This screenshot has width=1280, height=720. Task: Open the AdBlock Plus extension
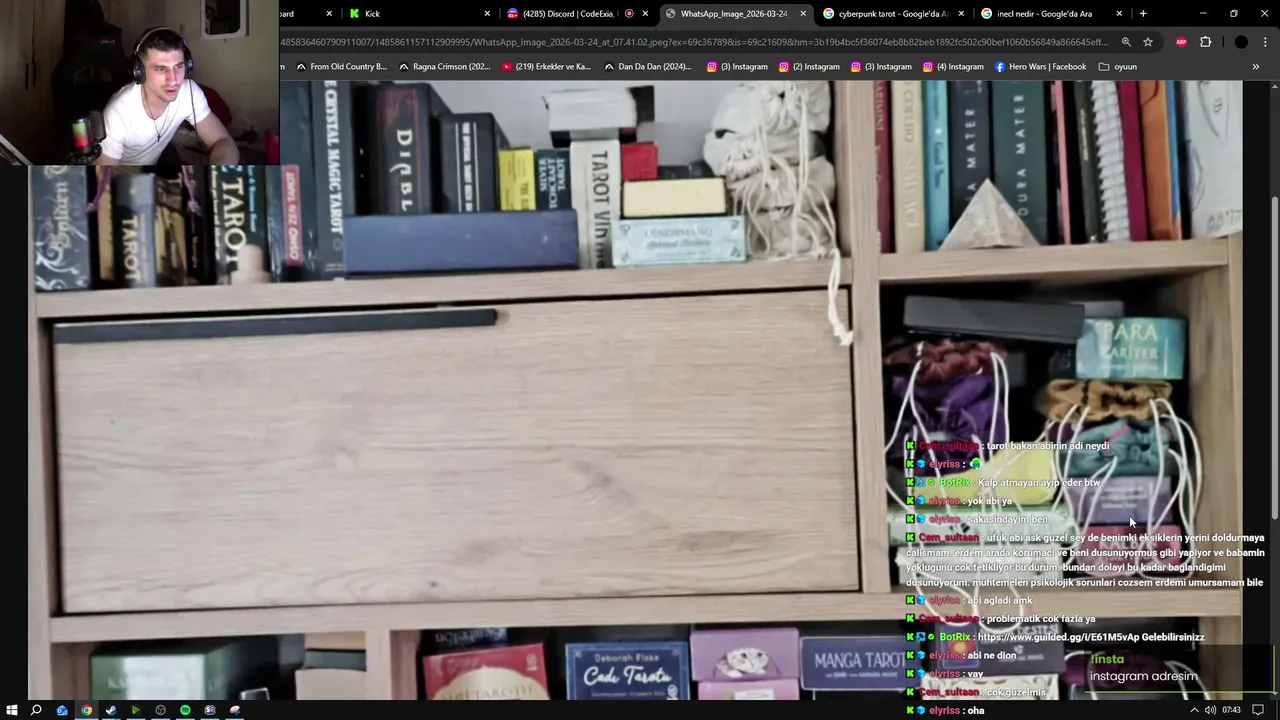point(1181,42)
